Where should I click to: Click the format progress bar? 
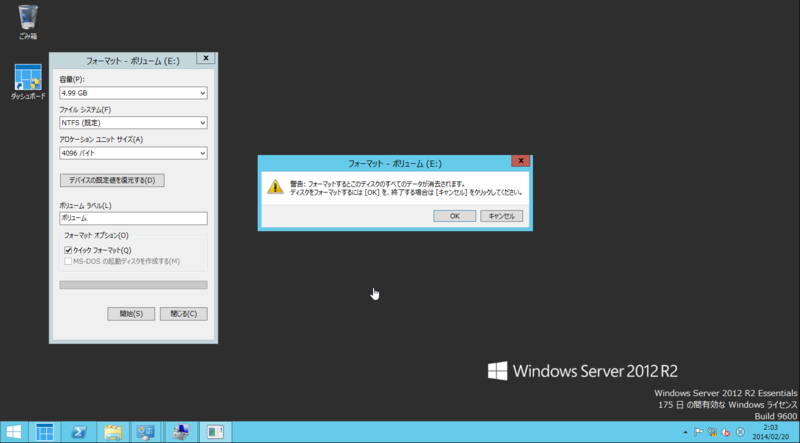133,285
